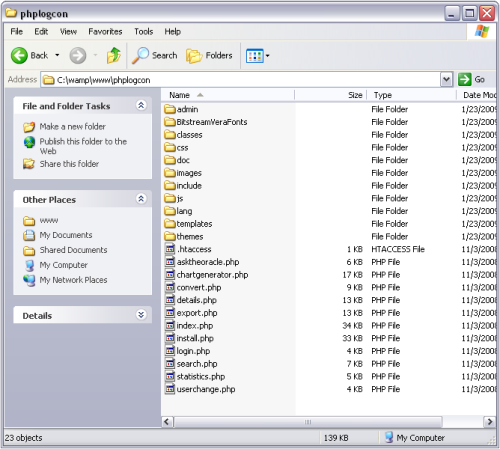Open the Tools menu

click(144, 32)
